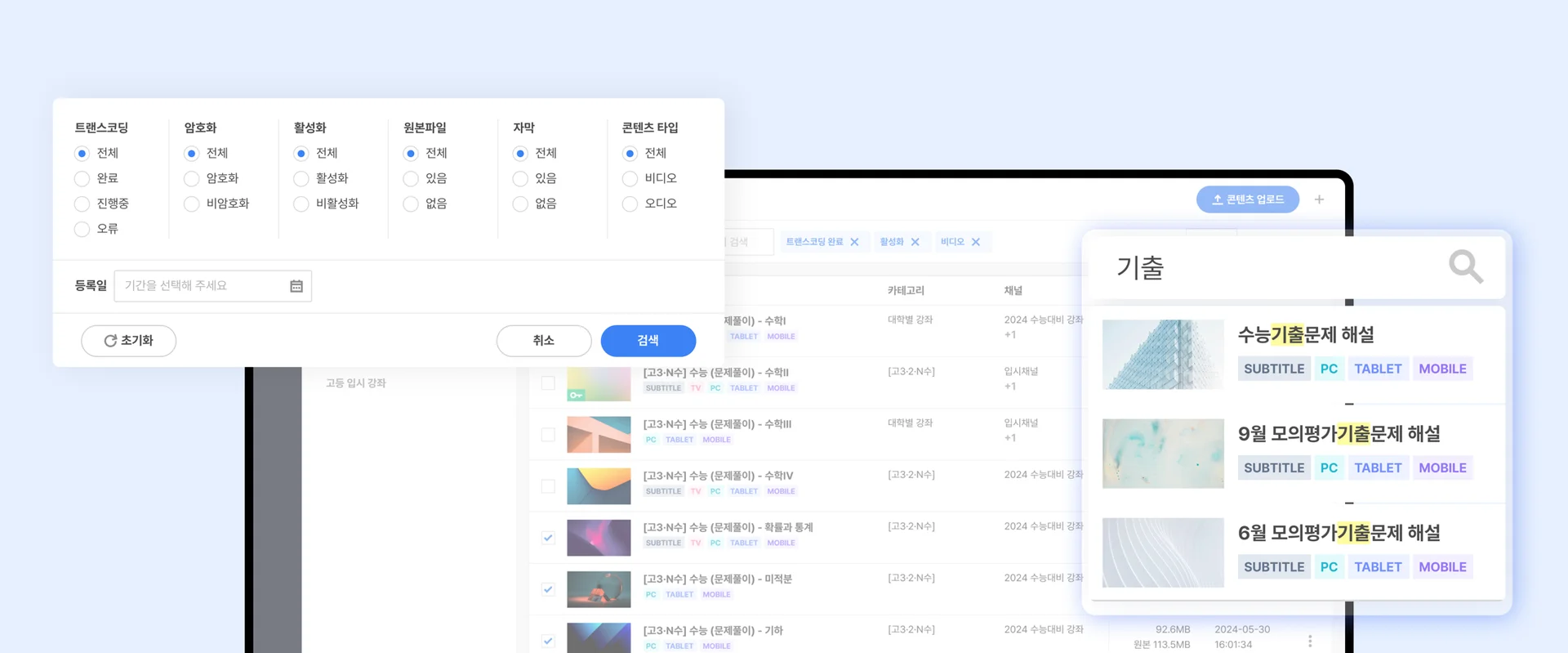Select 완료 under 트랜스코딩

[x=82, y=179]
